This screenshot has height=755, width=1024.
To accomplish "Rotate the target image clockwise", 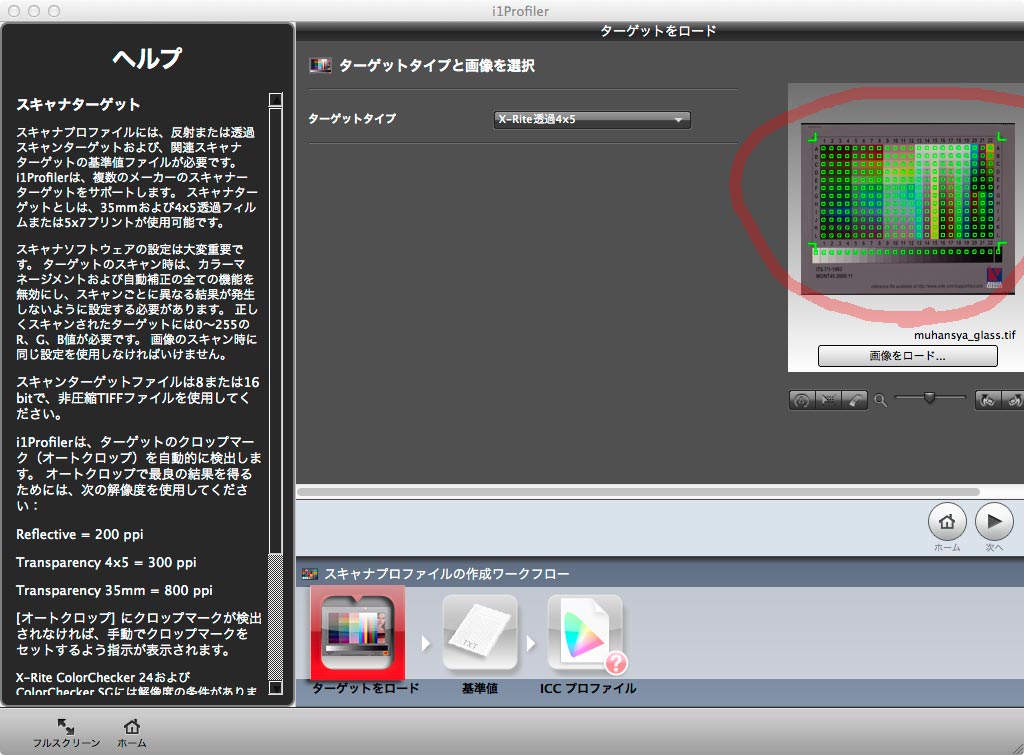I will [x=1013, y=400].
